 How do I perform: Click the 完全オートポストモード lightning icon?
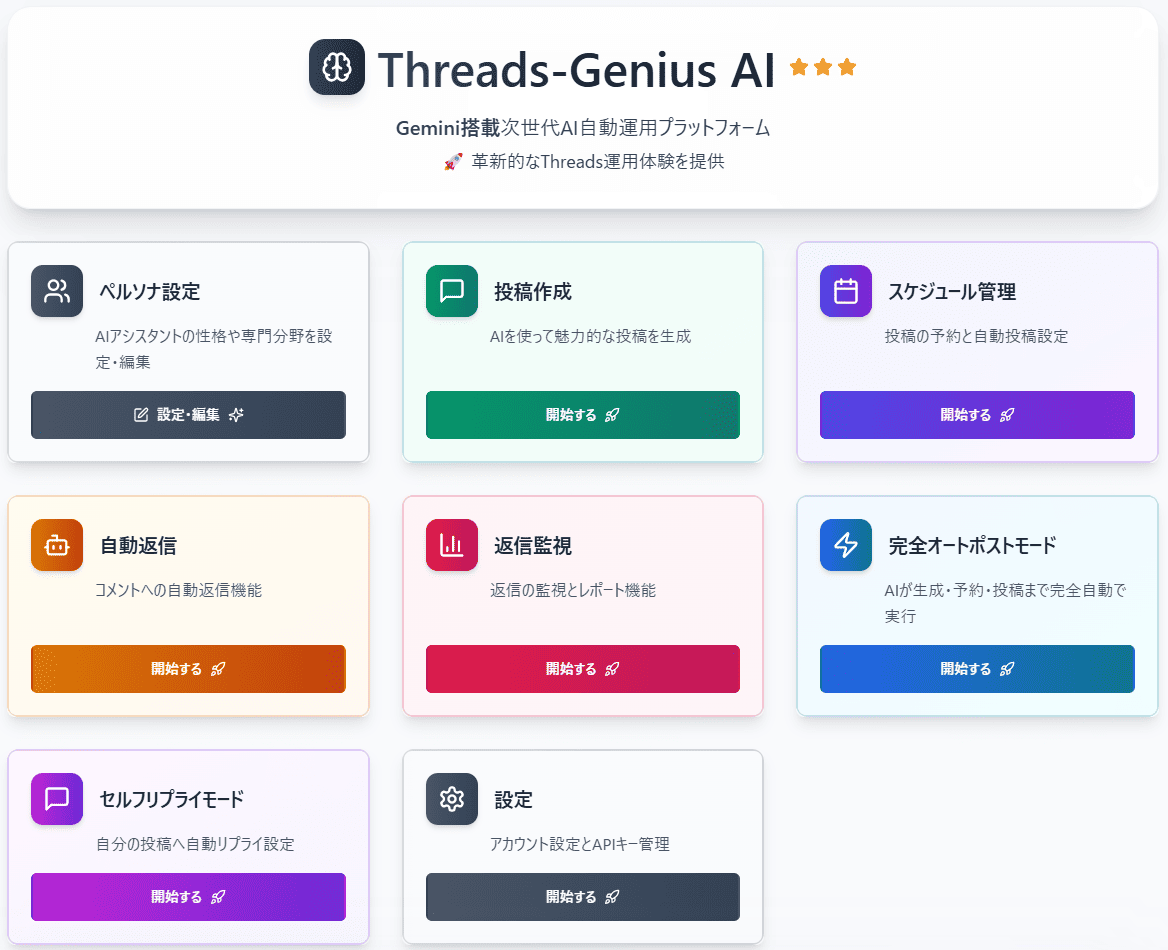pyautogui.click(x=845, y=545)
